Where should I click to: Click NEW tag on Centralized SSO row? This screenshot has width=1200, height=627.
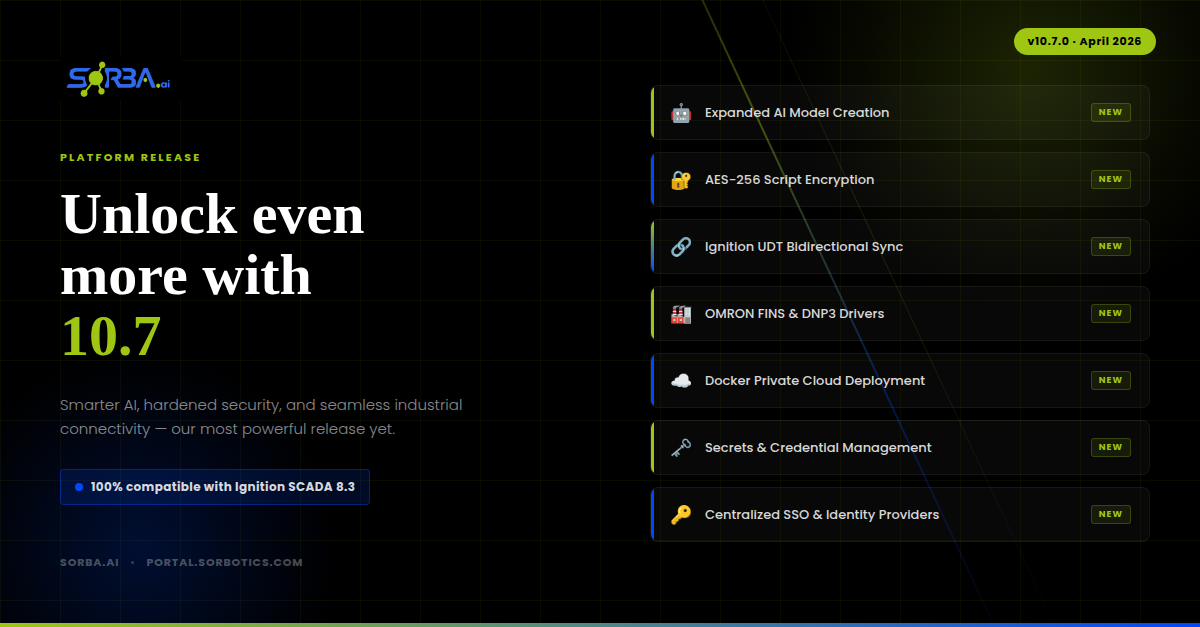1110,515
